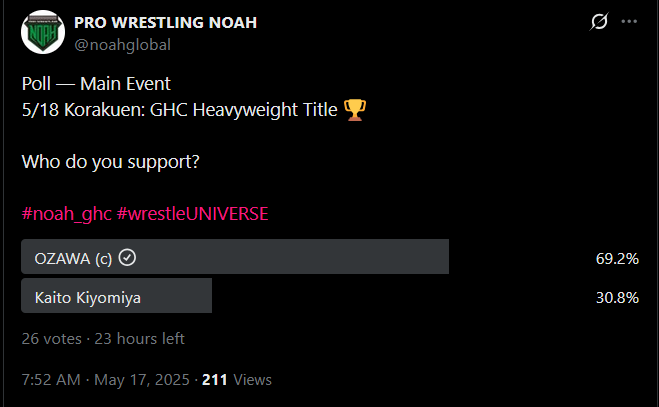Click the 26 votes count
The height and width of the screenshot is (407, 659).
click(x=49, y=339)
